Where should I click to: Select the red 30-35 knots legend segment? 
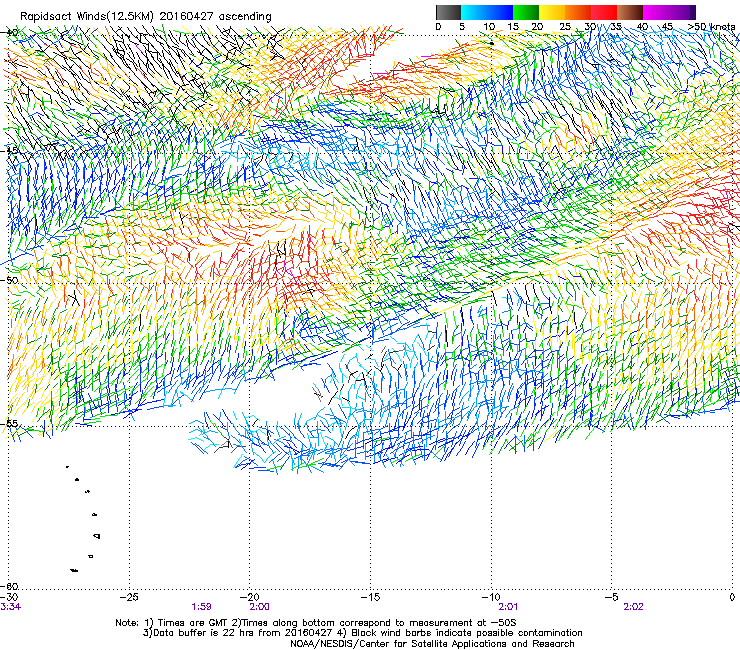[604, 12]
